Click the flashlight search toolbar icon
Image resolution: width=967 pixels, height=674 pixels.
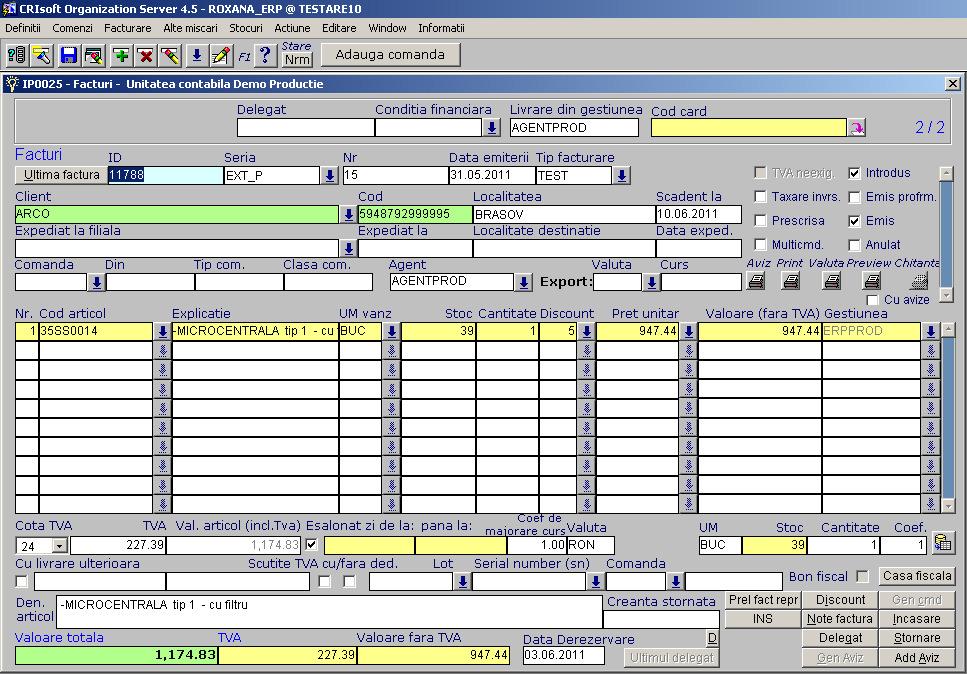42,55
